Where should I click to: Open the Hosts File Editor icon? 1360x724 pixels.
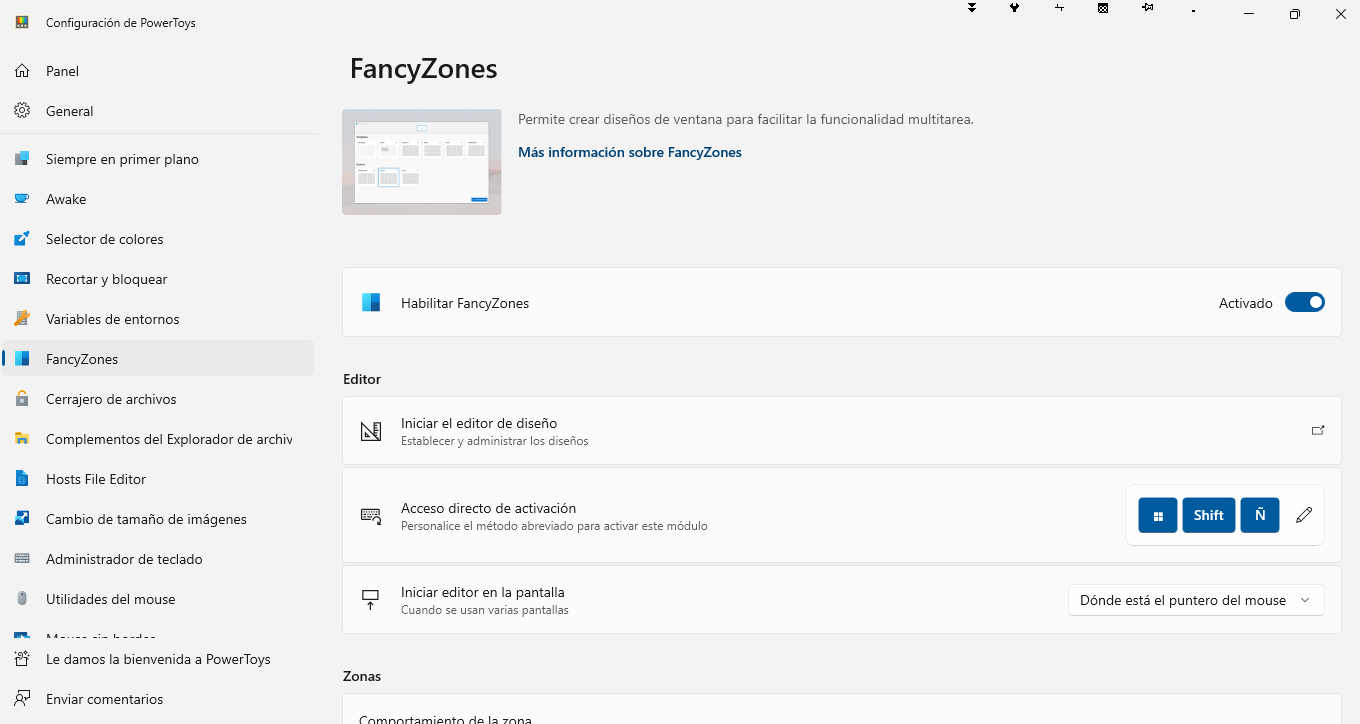(x=22, y=479)
